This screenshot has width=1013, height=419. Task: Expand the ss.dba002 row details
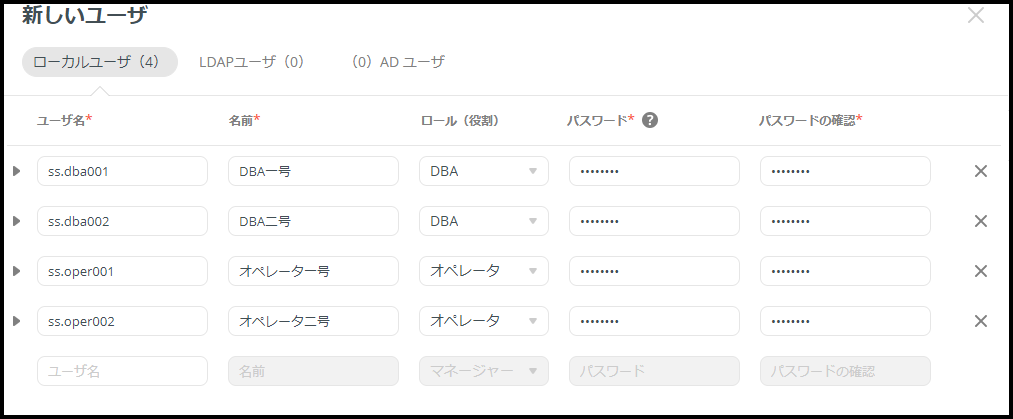coord(17,221)
